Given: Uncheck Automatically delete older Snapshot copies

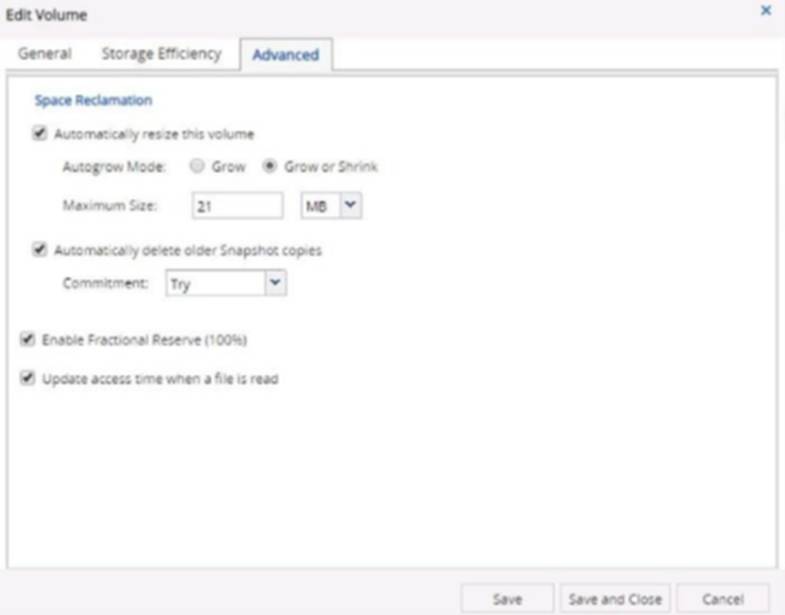Looking at the screenshot, I should pyautogui.click(x=39, y=249).
